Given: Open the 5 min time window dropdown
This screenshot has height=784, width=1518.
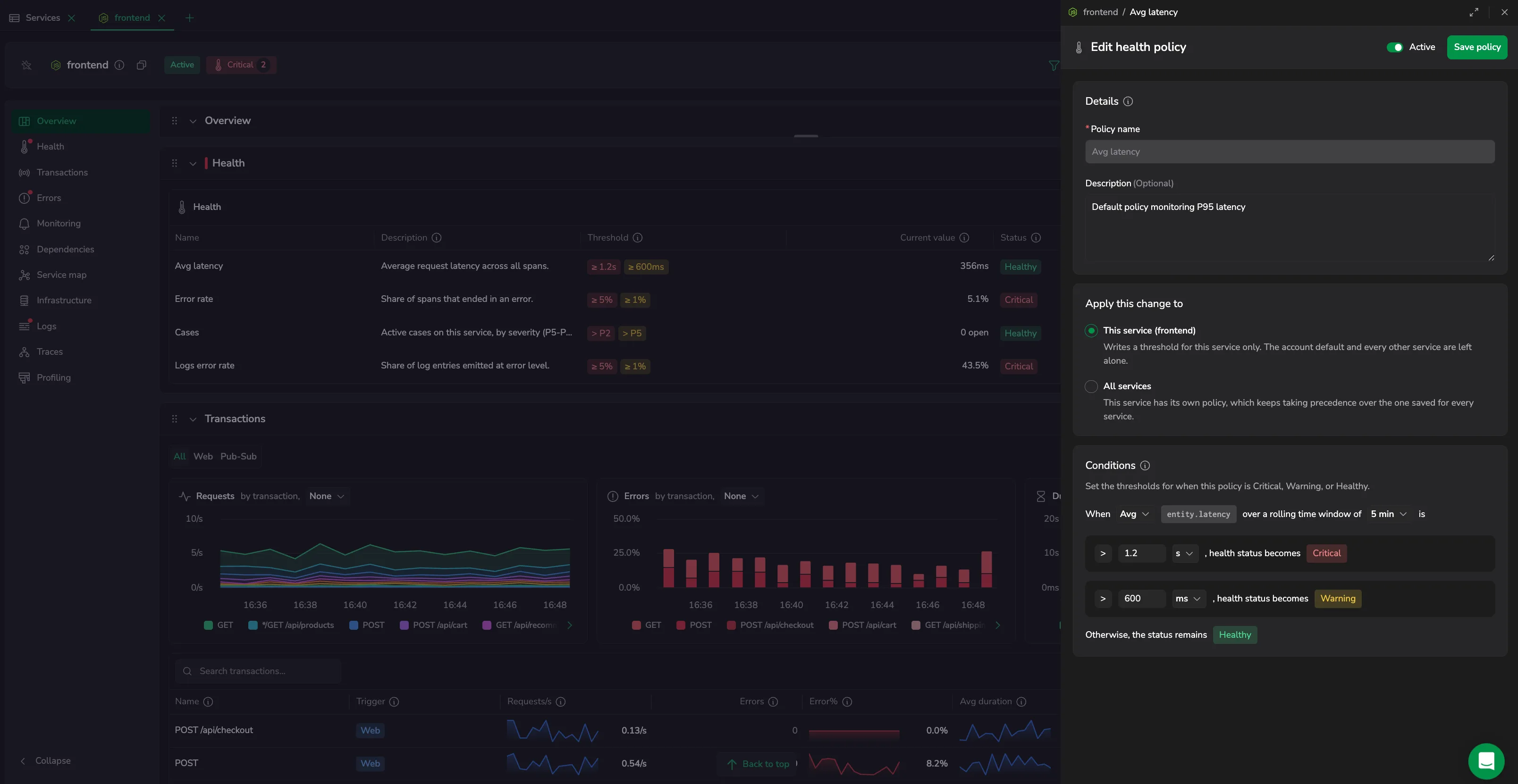Looking at the screenshot, I should (x=1388, y=514).
